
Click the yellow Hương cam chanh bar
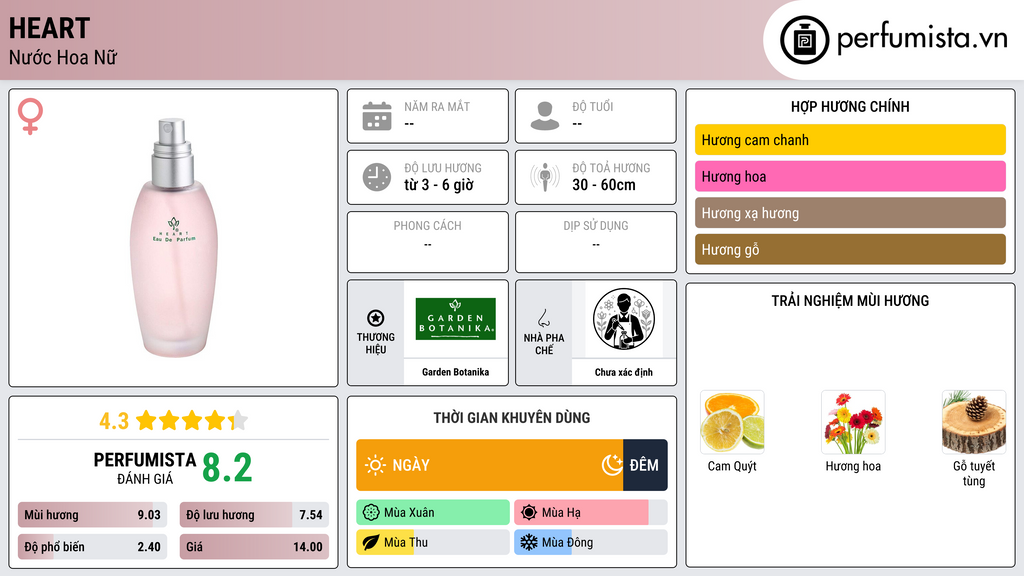[x=850, y=140]
